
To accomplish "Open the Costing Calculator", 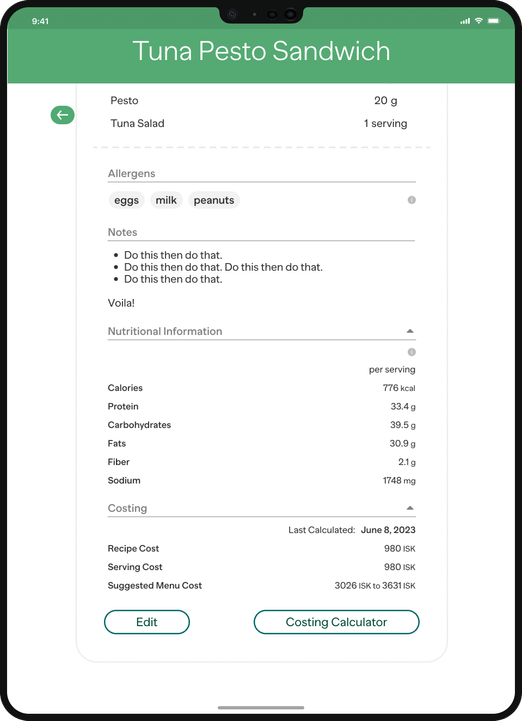I will (x=336, y=622).
